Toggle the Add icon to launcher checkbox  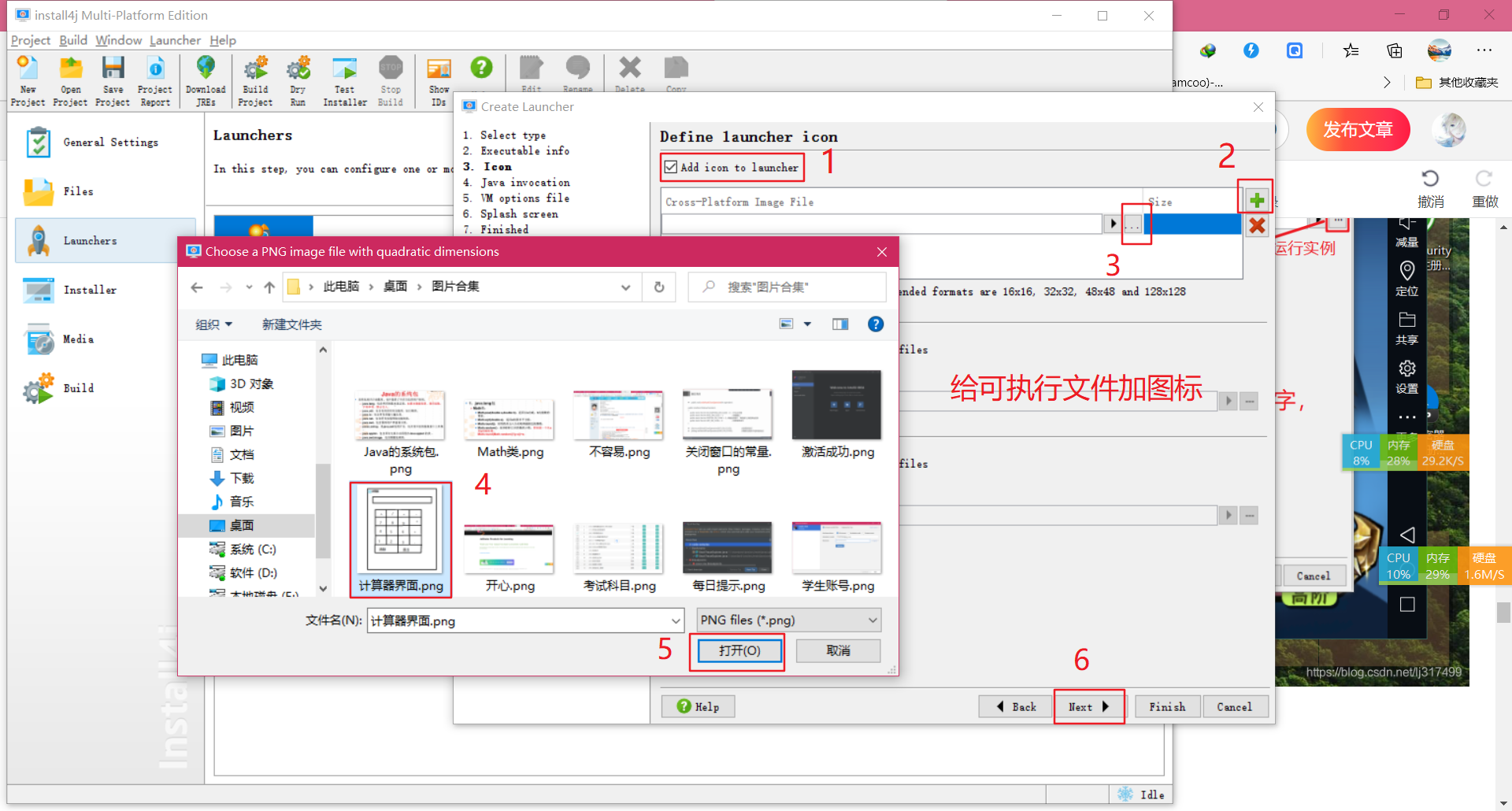[x=670, y=166]
